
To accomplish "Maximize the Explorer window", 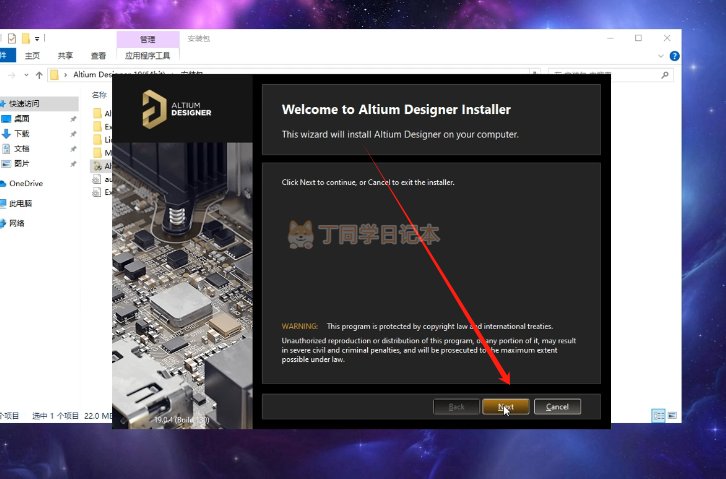I will 638,38.
